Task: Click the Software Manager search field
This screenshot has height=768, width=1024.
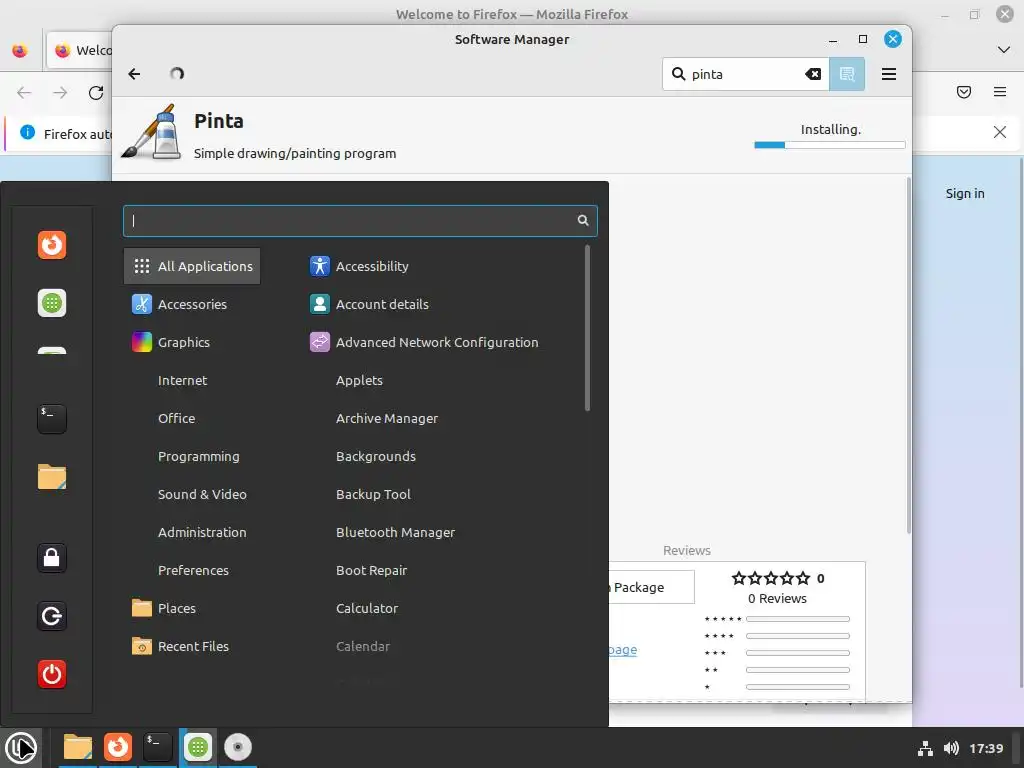Action: [x=746, y=74]
